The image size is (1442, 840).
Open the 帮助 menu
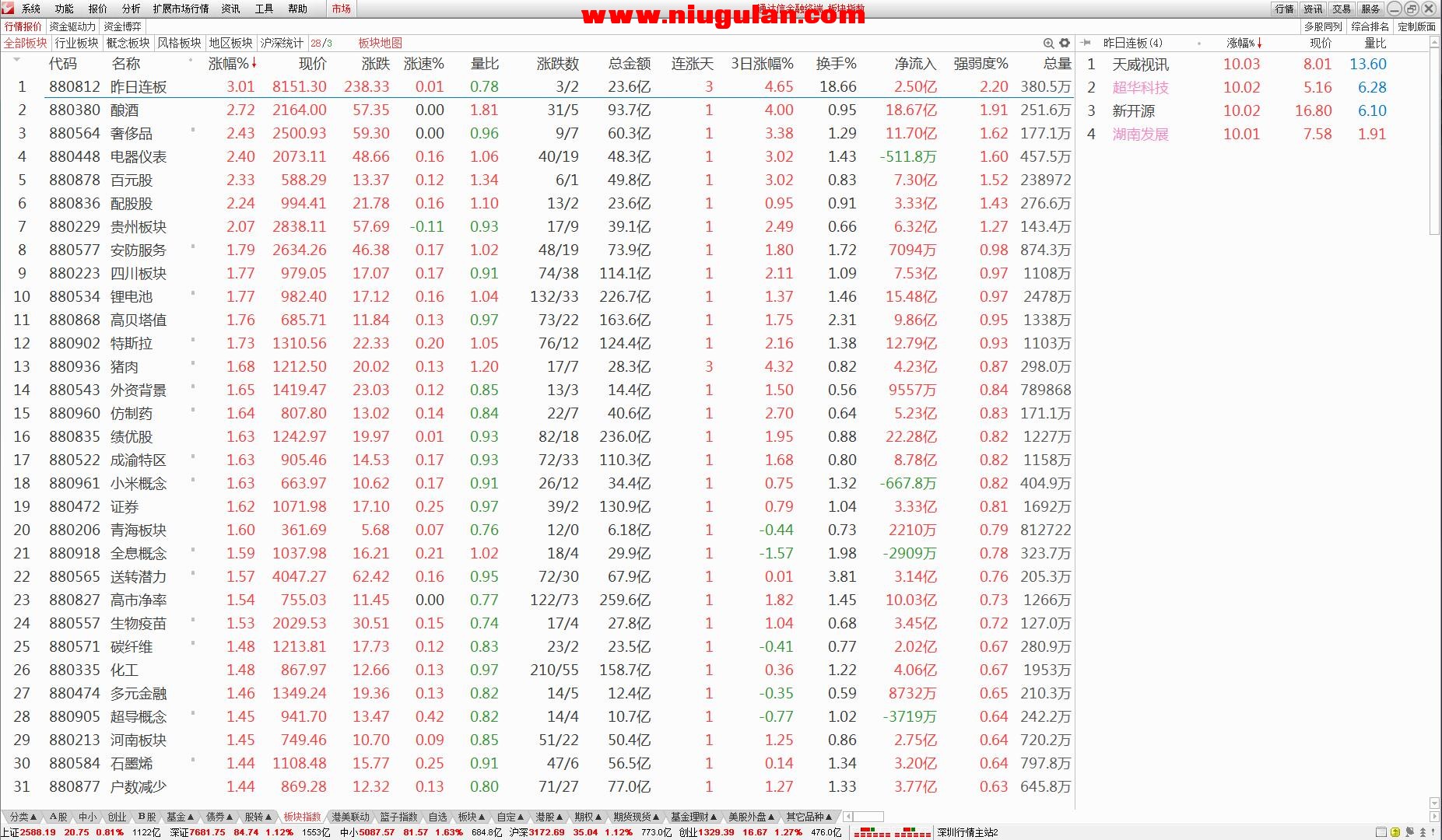297,9
